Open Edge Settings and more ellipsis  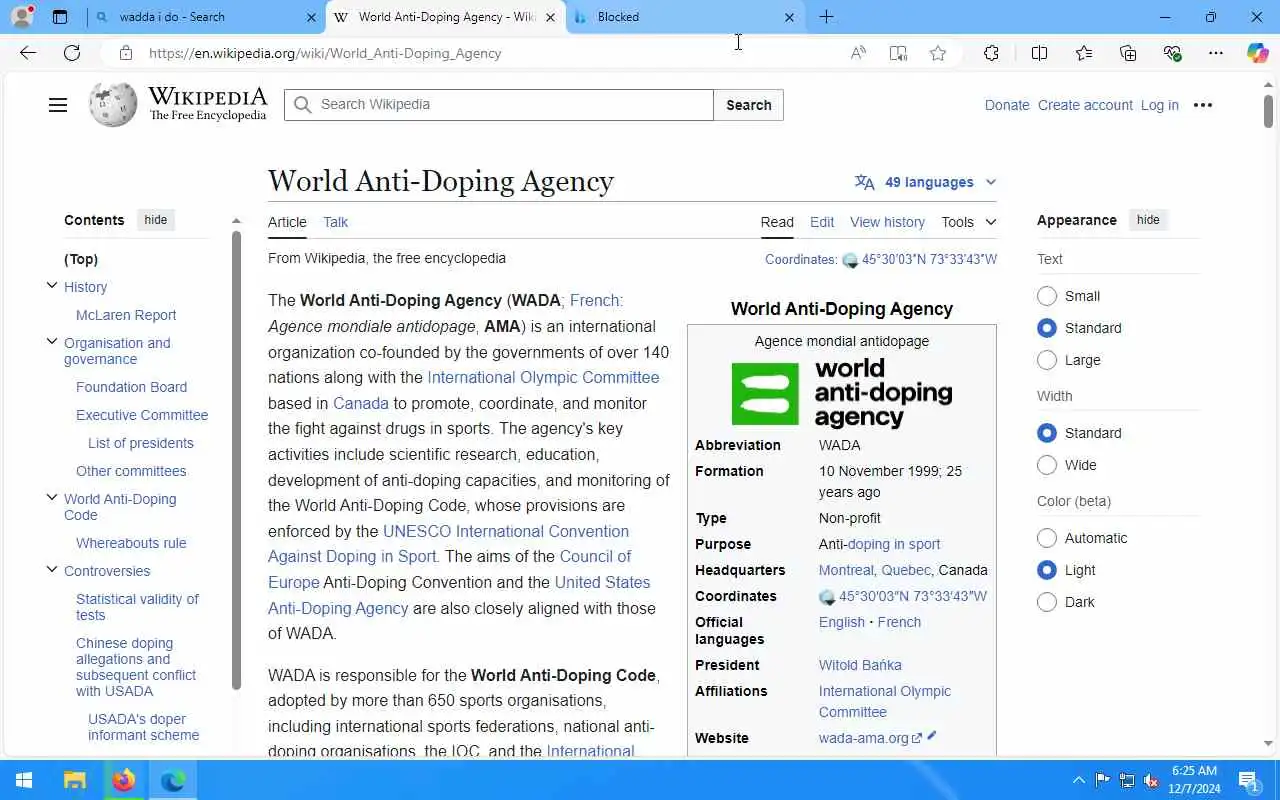[x=1216, y=53]
